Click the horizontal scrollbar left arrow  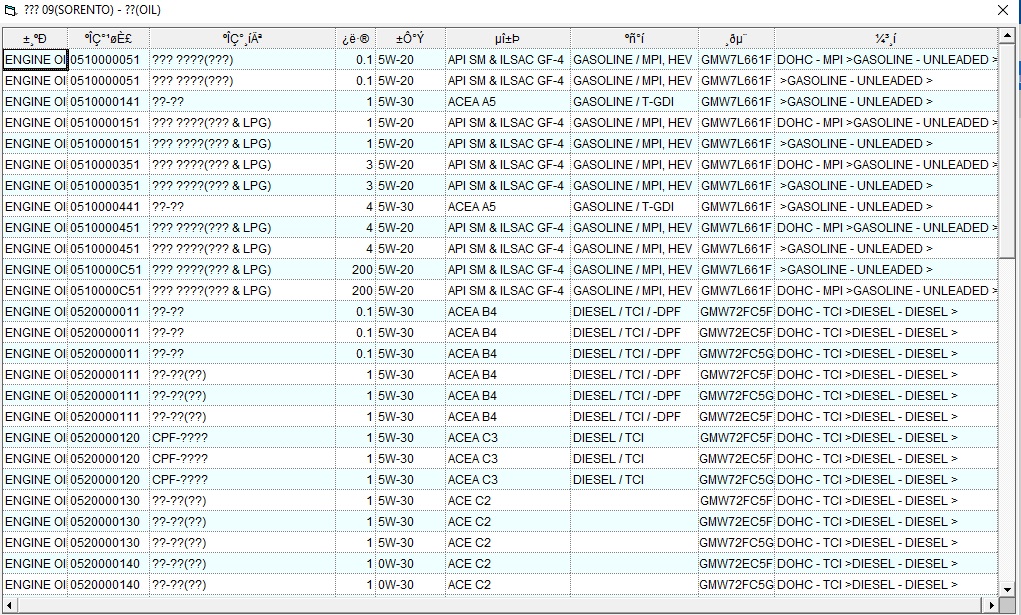(x=9, y=605)
